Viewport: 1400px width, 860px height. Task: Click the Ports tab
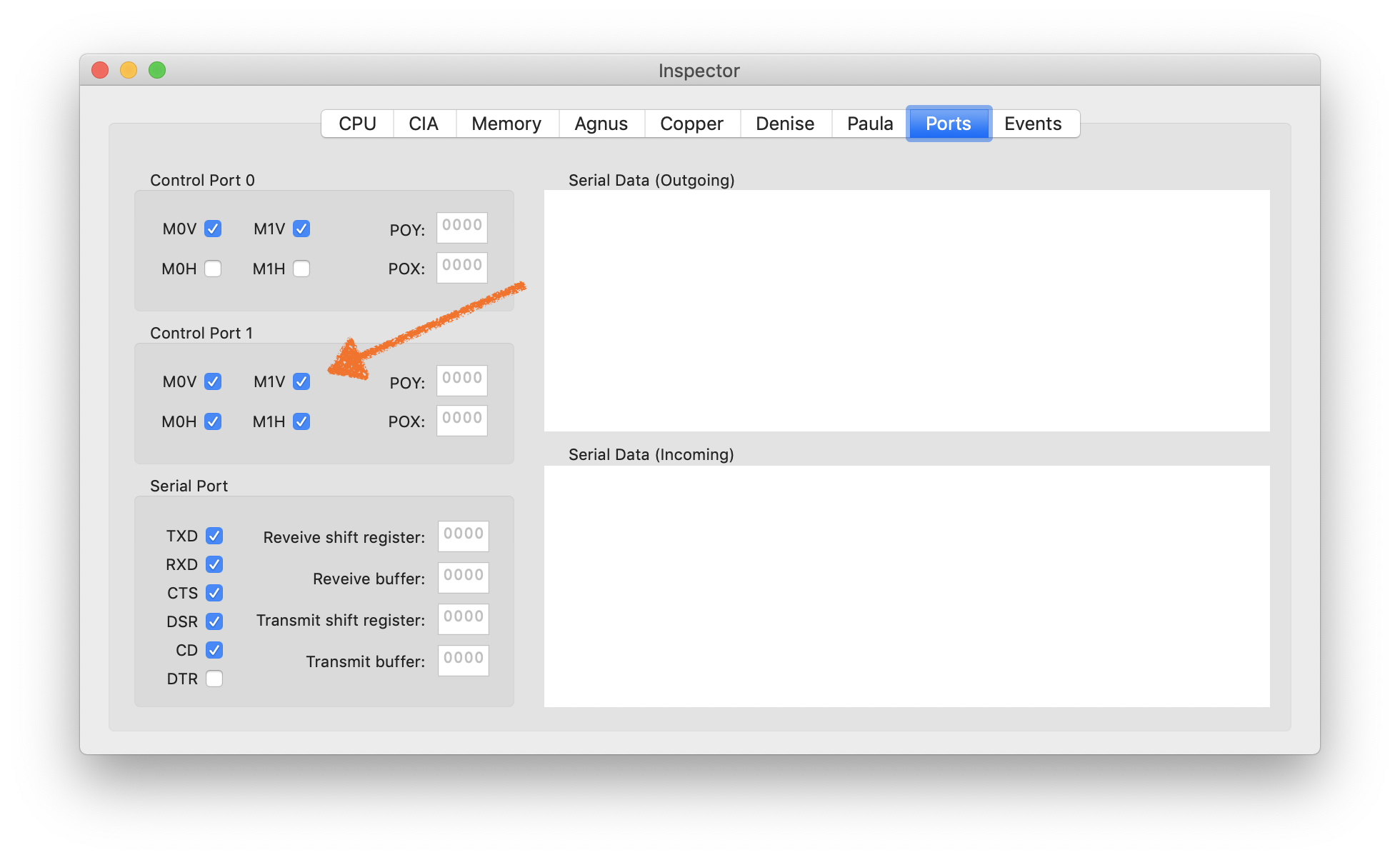949,124
